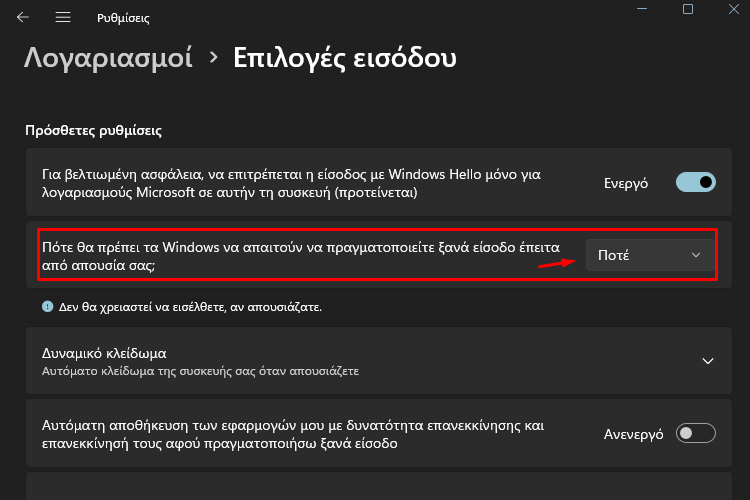Close the Ρυθμίσεις window
The height and width of the screenshot is (500, 750).
pos(734,9)
